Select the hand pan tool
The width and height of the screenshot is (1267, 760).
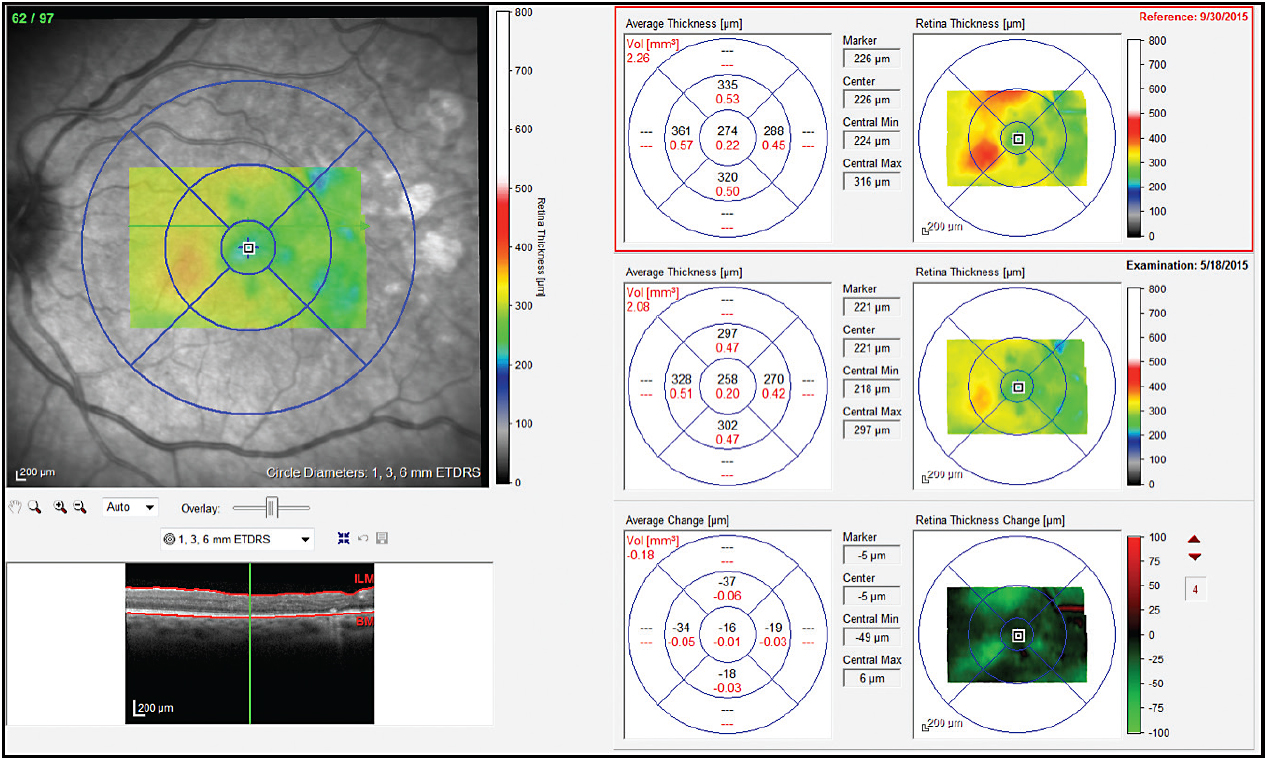(x=15, y=507)
